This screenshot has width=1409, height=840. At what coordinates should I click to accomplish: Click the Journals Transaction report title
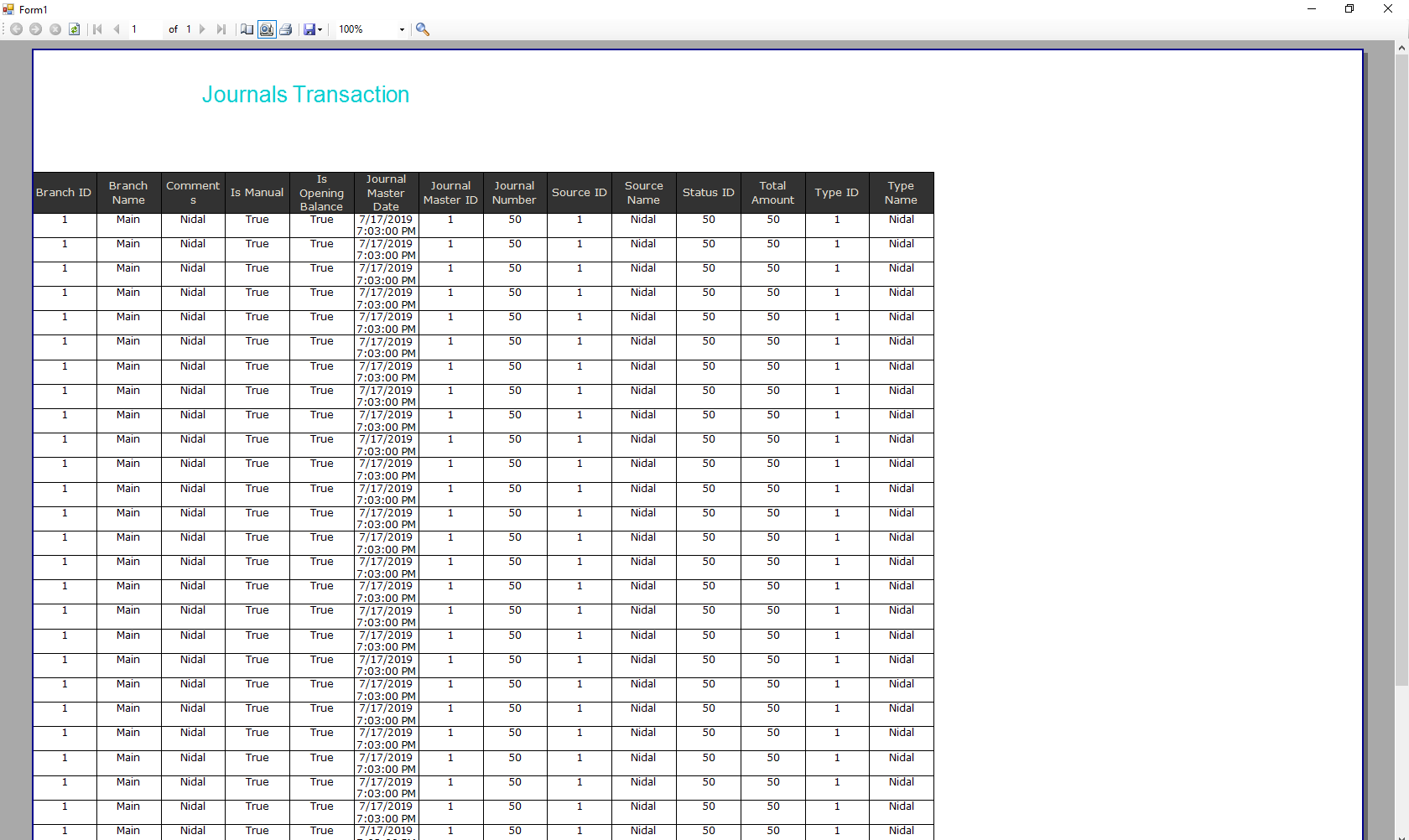point(306,95)
